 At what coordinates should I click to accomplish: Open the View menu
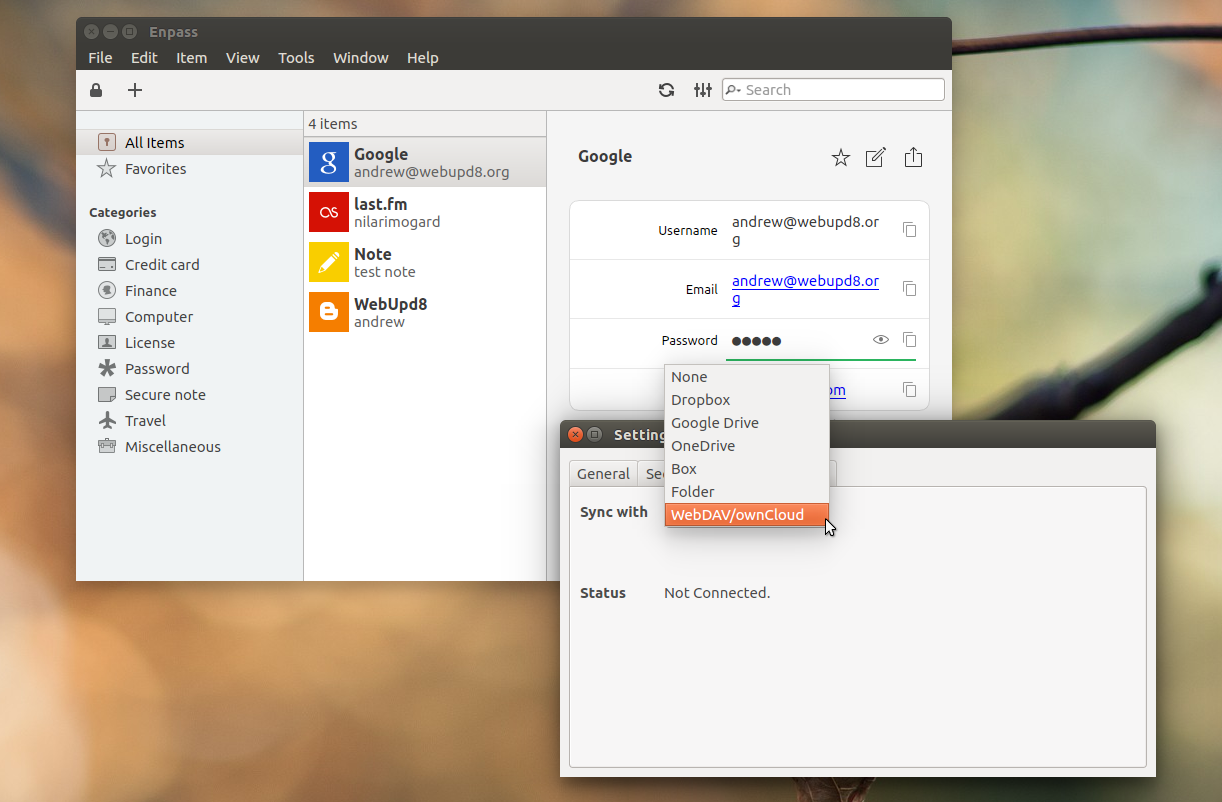pos(243,58)
